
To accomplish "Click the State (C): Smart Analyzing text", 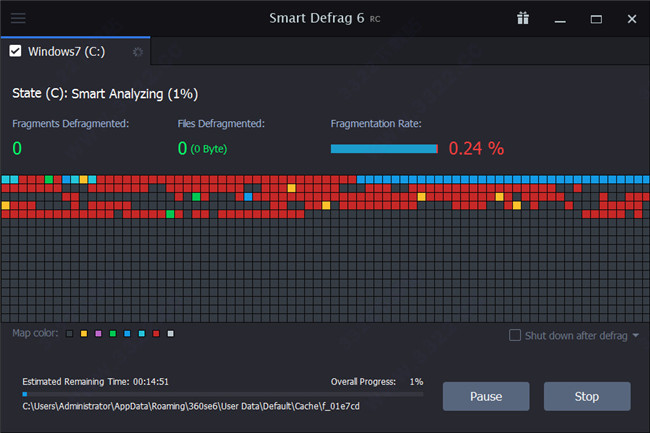I will (x=105, y=94).
